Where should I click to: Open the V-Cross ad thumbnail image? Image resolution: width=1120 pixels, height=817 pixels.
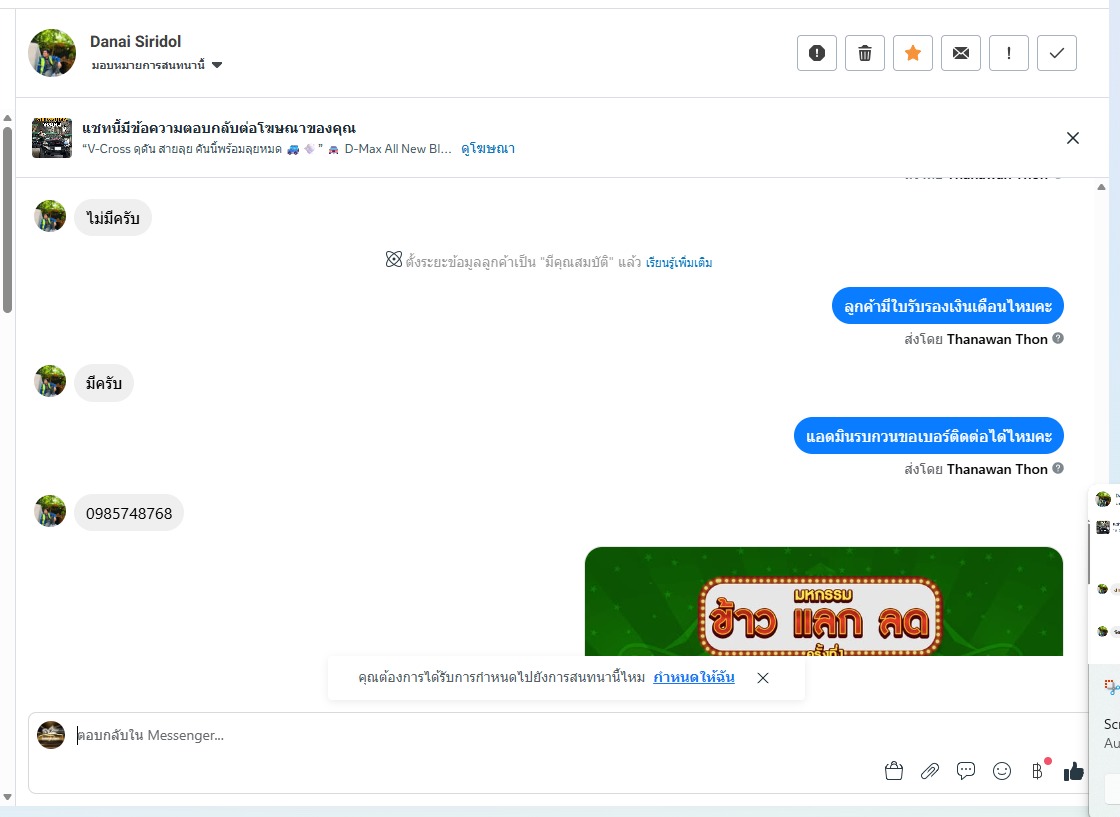click(51, 138)
